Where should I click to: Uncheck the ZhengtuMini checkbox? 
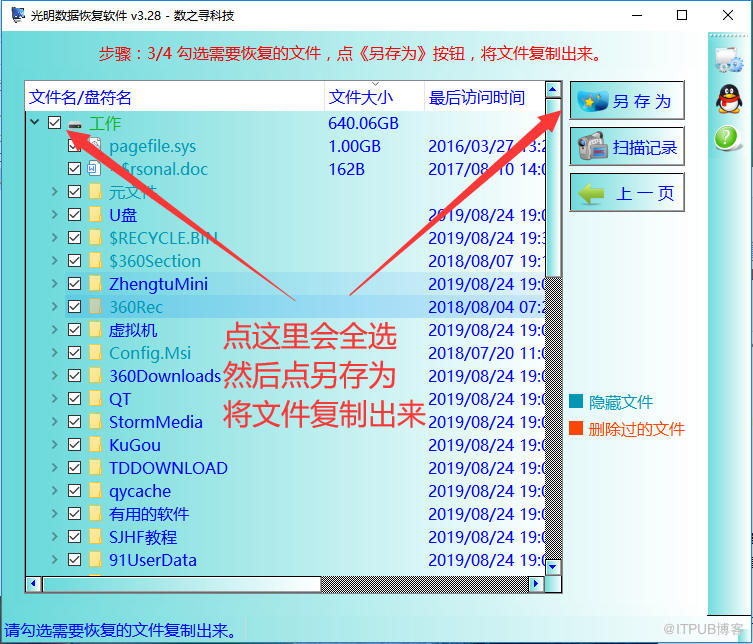(74, 283)
